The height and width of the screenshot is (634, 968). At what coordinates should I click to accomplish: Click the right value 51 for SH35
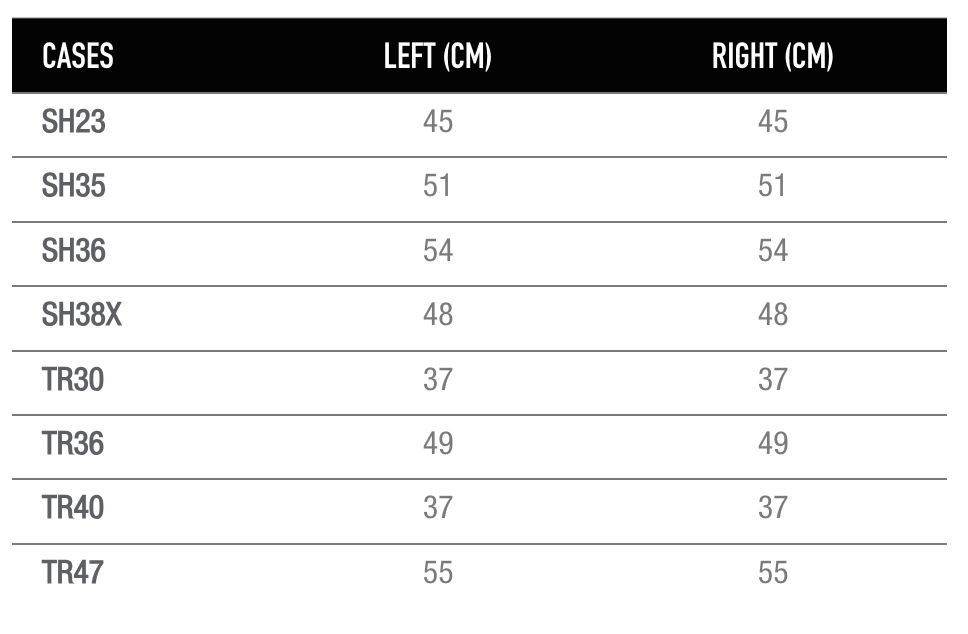[772, 185]
